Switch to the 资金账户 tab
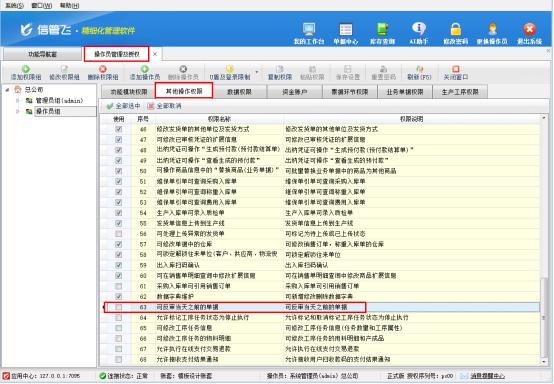 click(x=295, y=92)
